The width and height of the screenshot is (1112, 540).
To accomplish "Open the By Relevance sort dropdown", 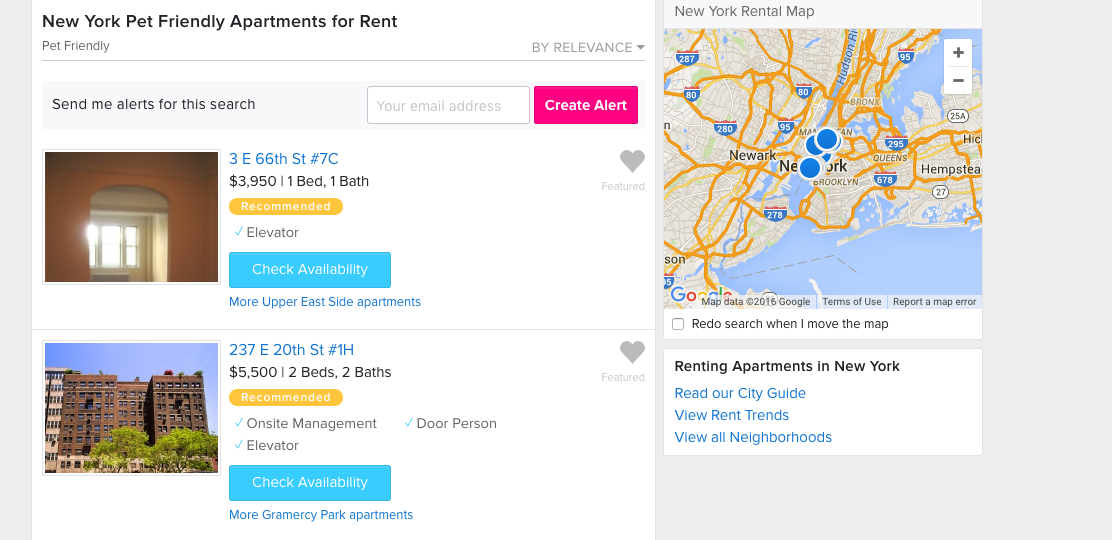I will click(588, 48).
